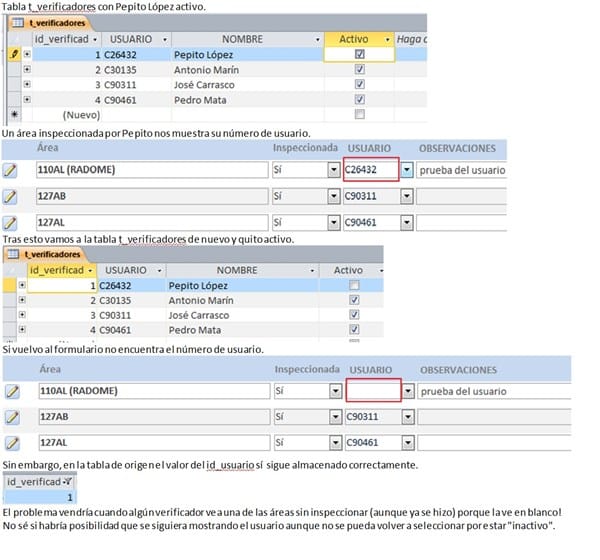Expand the subdatasheet of row C26432 in the top table

click(x=27, y=54)
